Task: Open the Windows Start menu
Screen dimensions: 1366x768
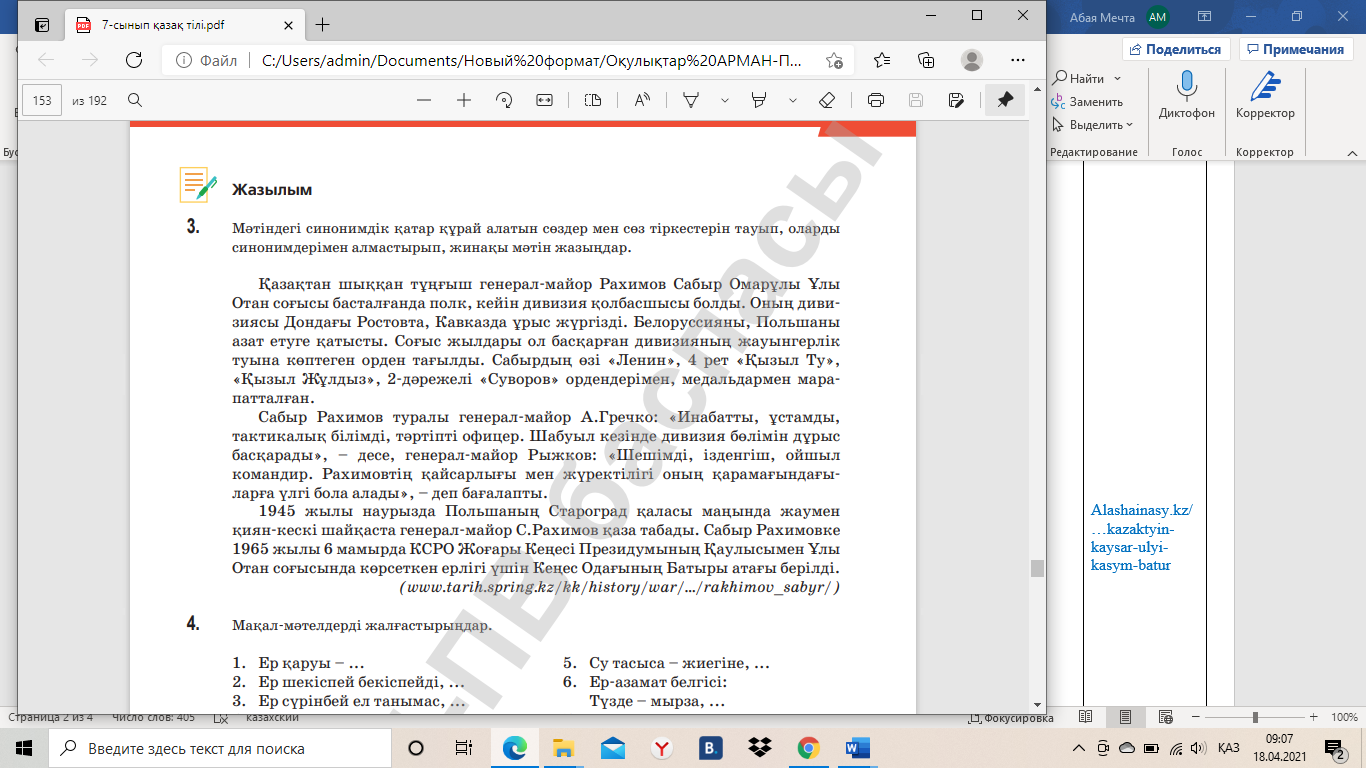Action: [24, 748]
